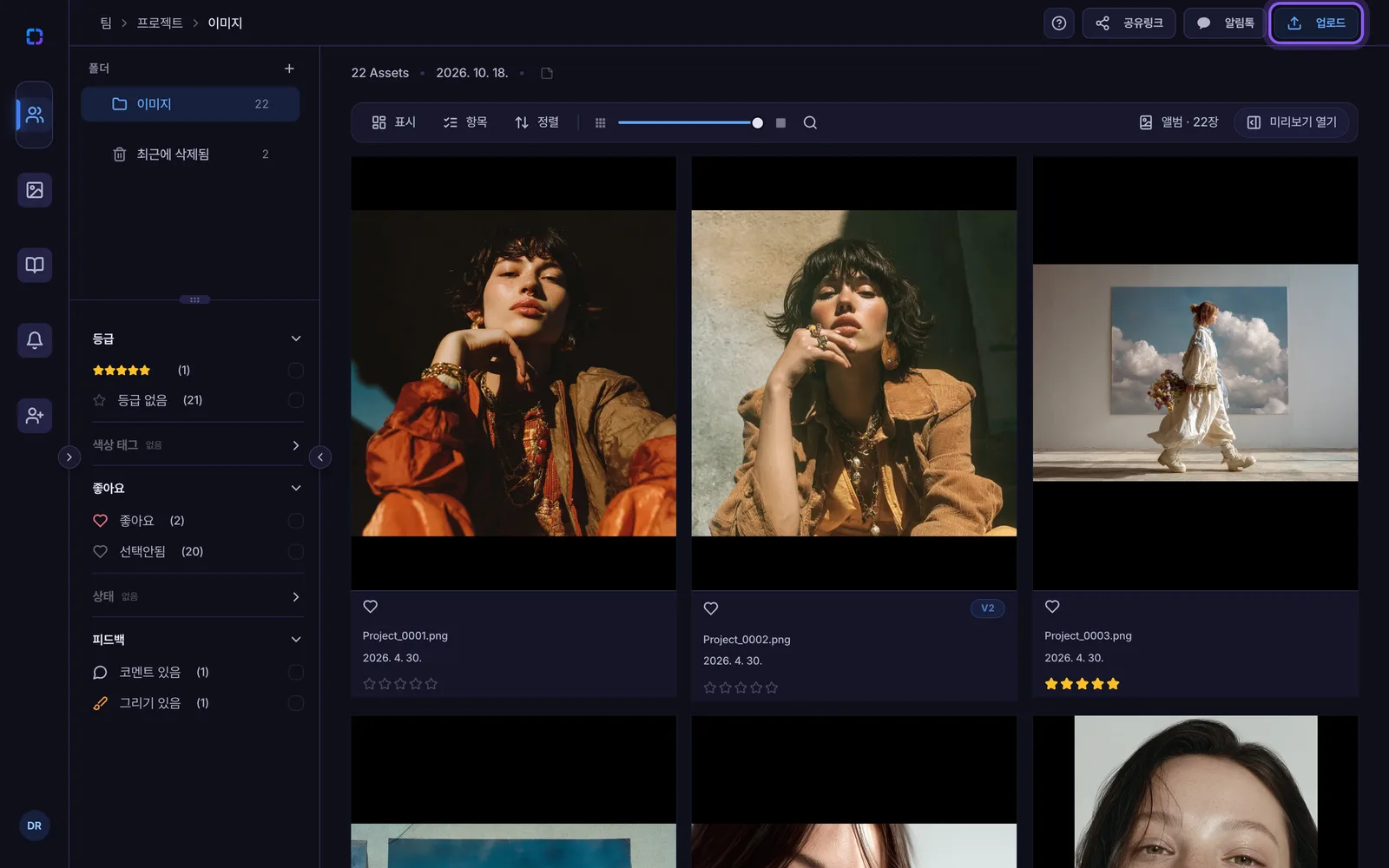Image resolution: width=1389 pixels, height=868 pixels.
Task: Open the 알림톡 button
Action: [x=1225, y=23]
